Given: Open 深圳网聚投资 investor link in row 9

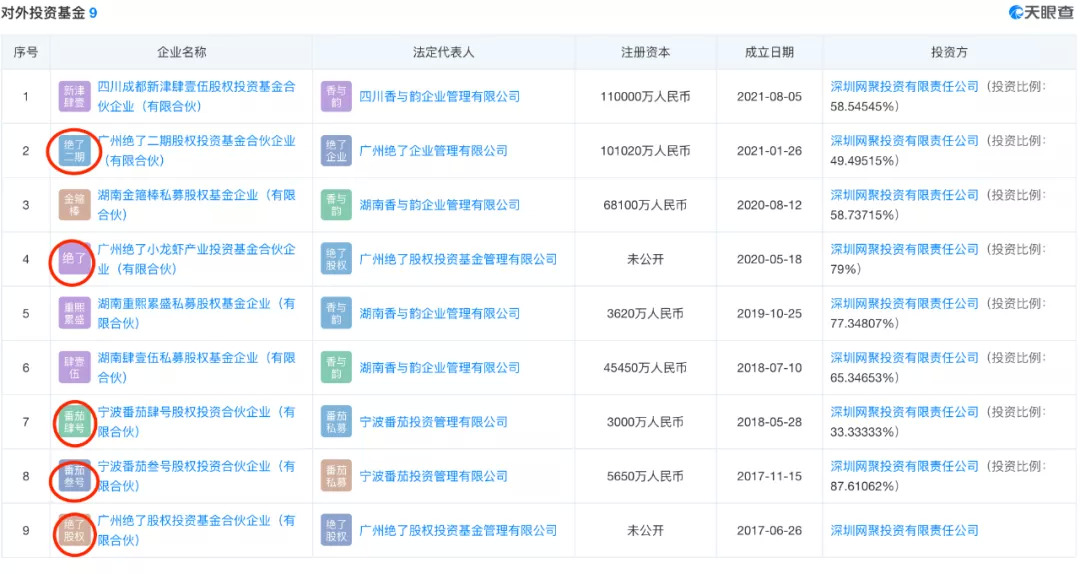Looking at the screenshot, I should coord(904,530).
